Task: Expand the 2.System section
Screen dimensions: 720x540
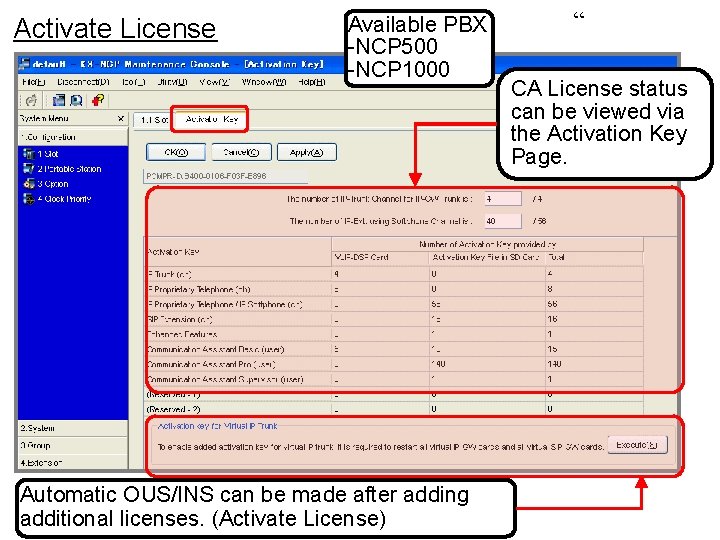Action: click(x=73, y=428)
